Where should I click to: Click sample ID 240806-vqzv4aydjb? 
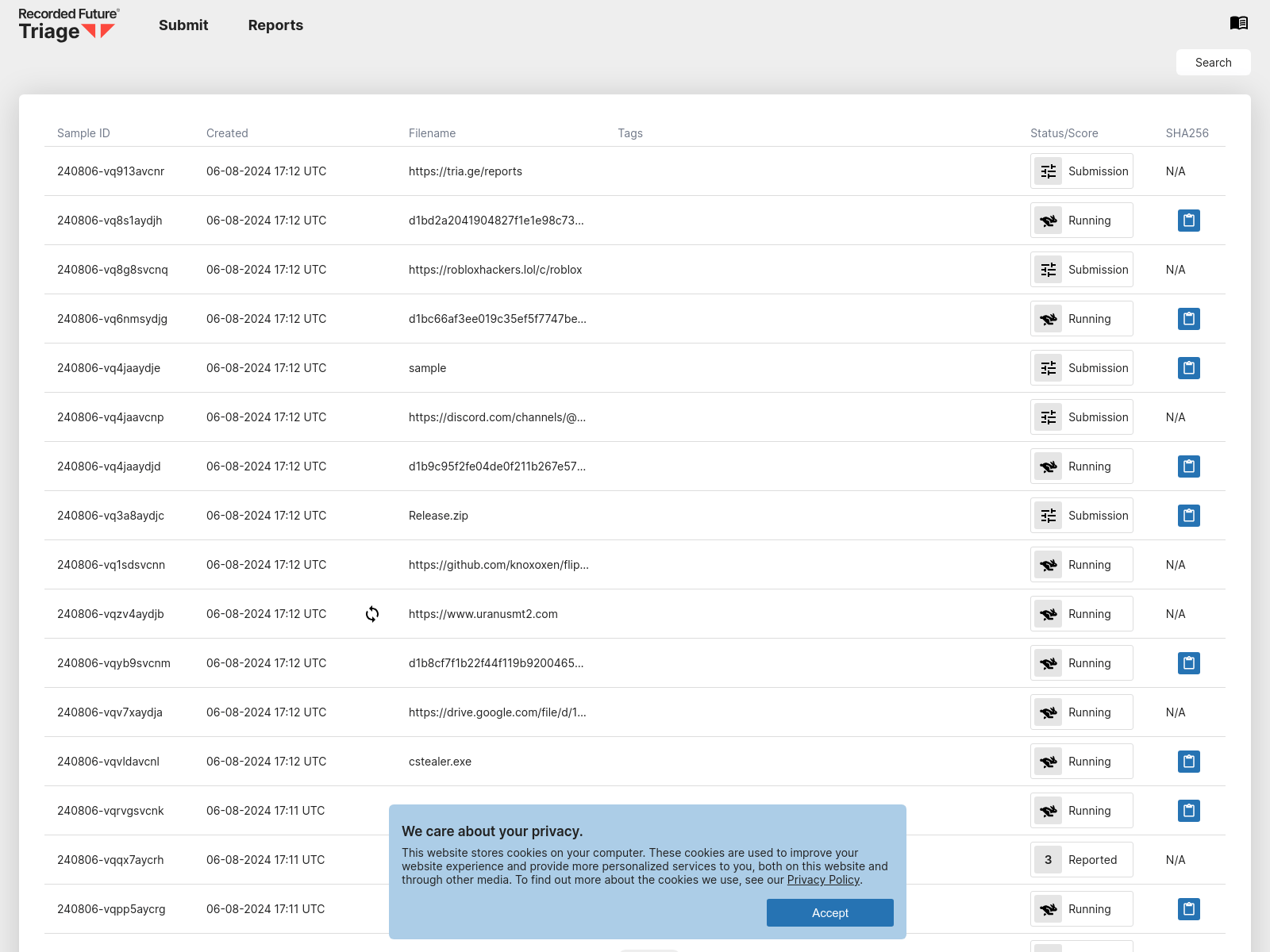point(110,614)
